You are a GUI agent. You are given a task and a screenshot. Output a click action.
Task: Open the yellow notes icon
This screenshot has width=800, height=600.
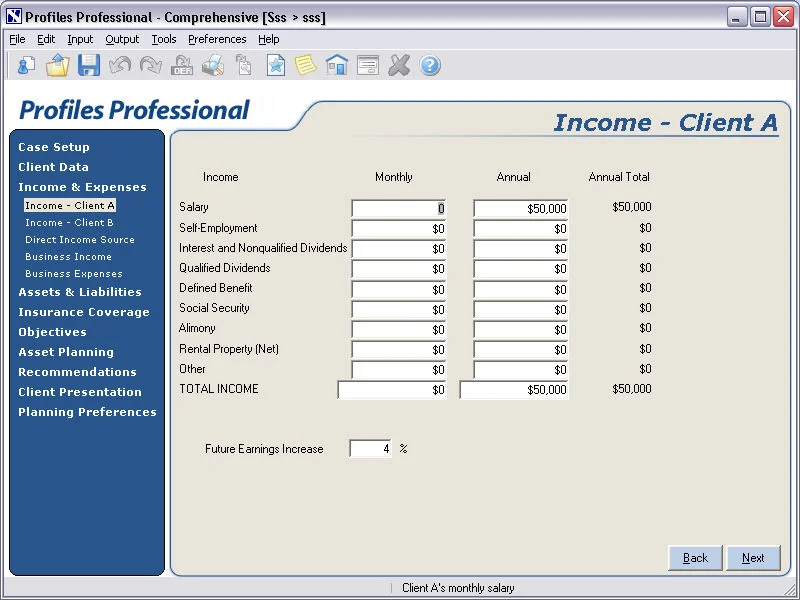coord(306,65)
